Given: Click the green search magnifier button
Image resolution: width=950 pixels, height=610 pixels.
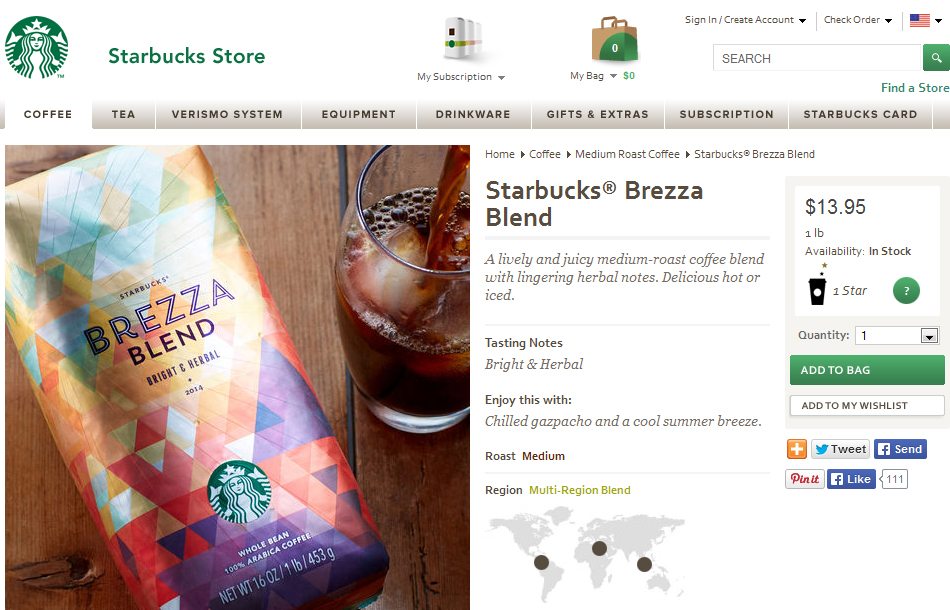Looking at the screenshot, I should [936, 58].
